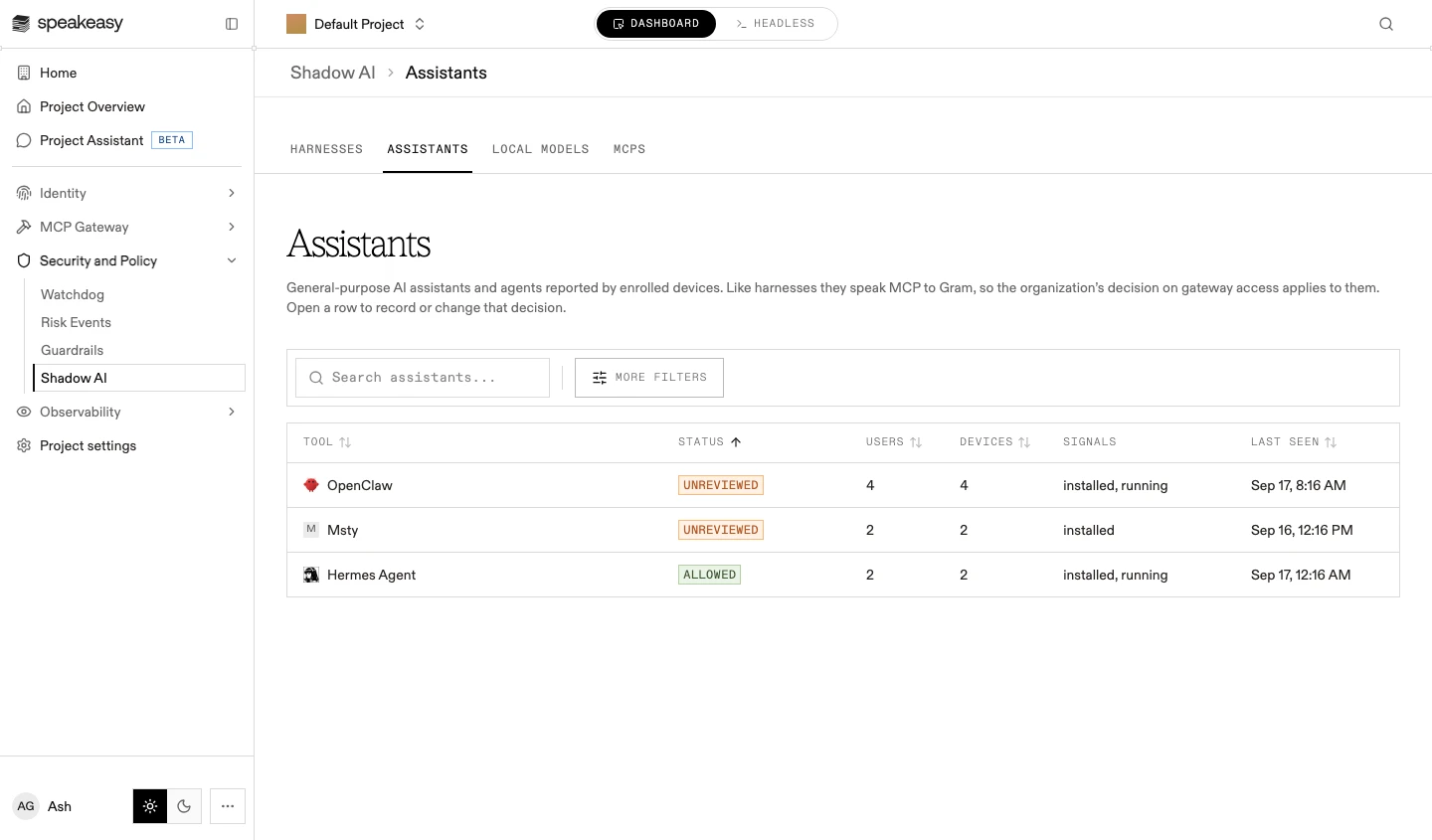1432x840 pixels.
Task: Select Headless mode toggle
Action: point(776,24)
